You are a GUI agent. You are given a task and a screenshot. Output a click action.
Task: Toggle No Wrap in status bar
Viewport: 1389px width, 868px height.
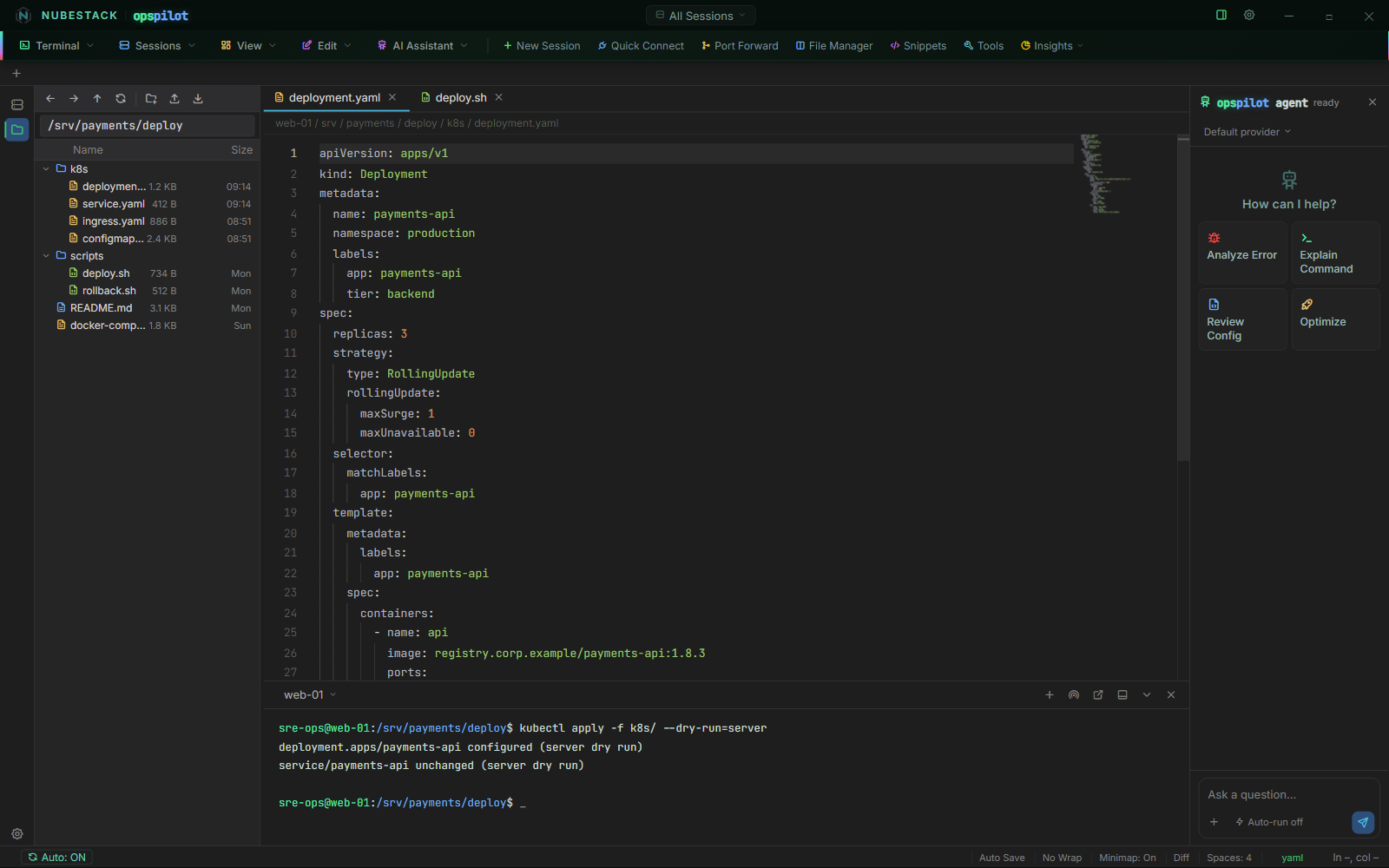click(1062, 858)
